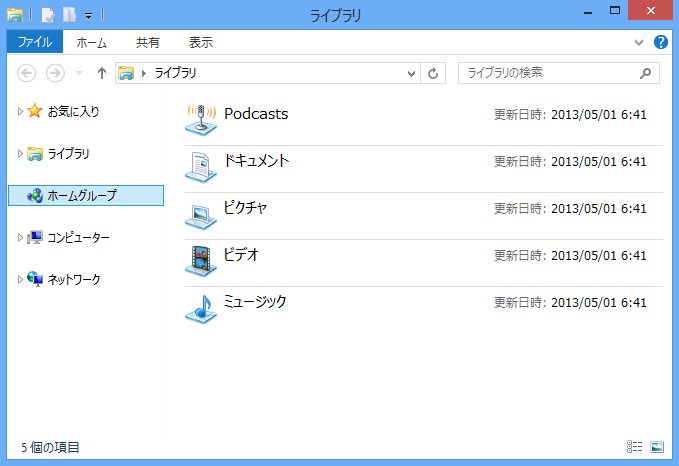The image size is (679, 466).
Task: Select コンピューター label in navigation pane
Action: coord(78,237)
